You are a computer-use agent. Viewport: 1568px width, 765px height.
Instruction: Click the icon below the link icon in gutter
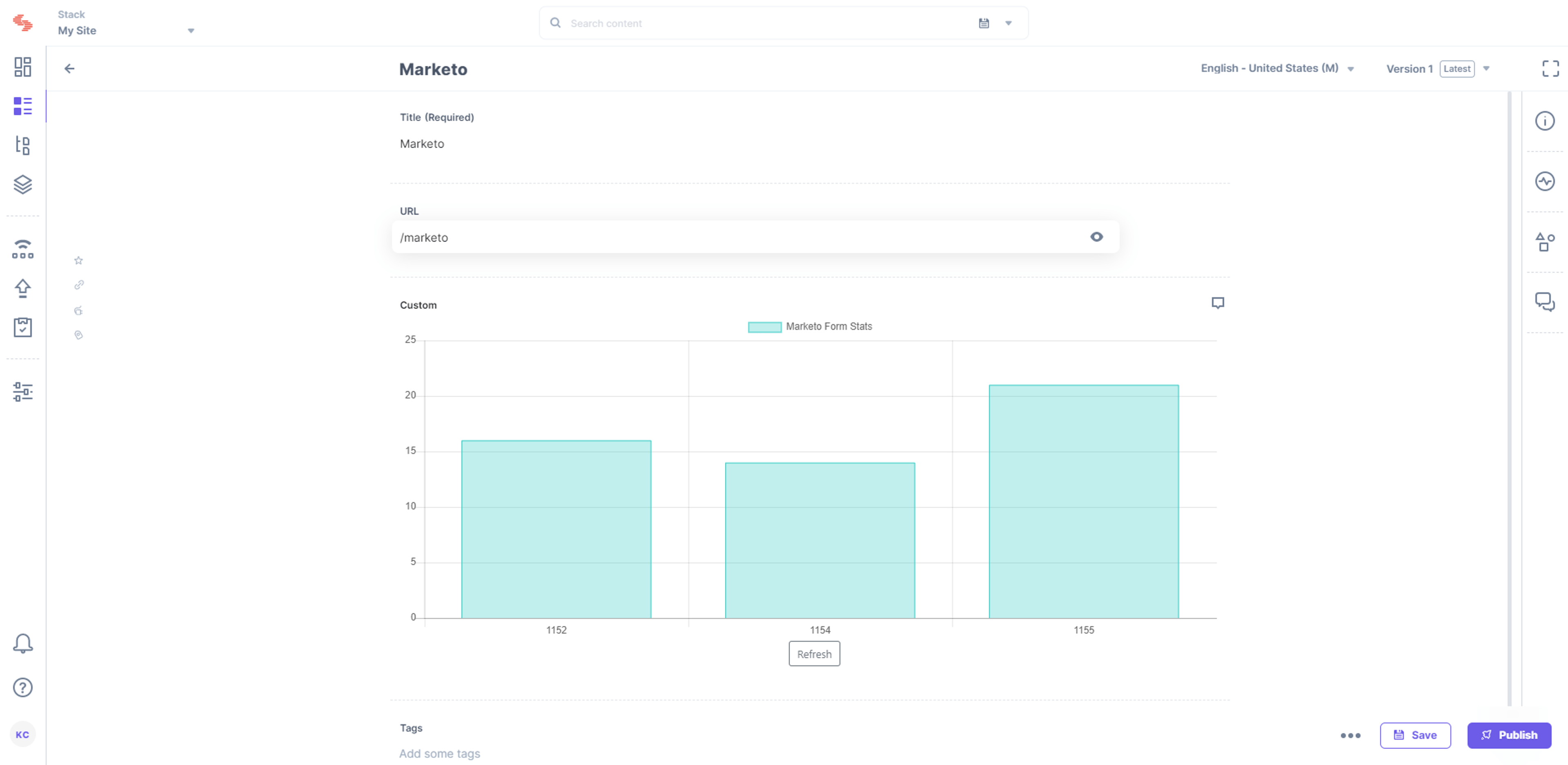point(78,310)
